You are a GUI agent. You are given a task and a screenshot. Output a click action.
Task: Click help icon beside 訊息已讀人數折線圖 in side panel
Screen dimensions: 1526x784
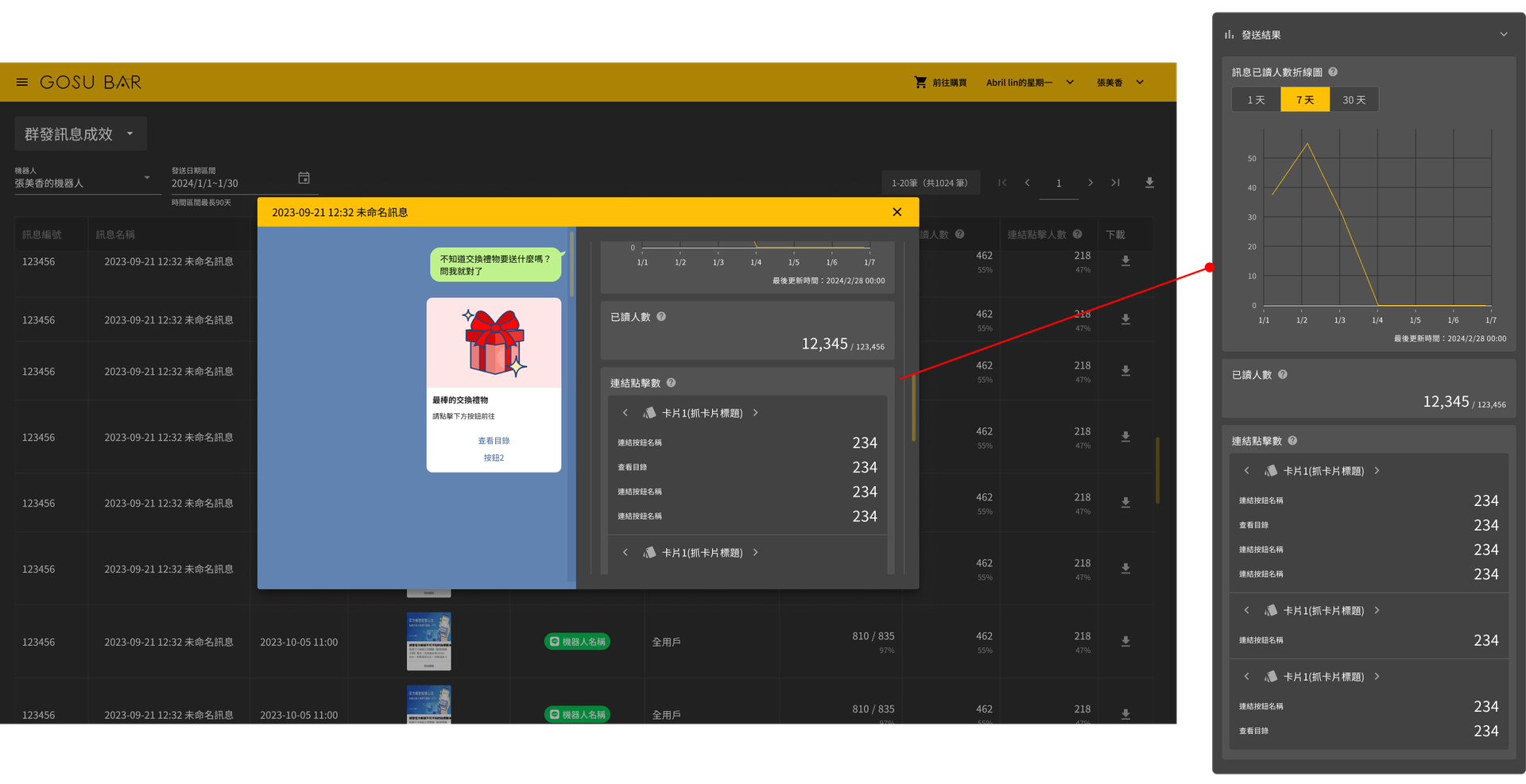coord(1333,71)
